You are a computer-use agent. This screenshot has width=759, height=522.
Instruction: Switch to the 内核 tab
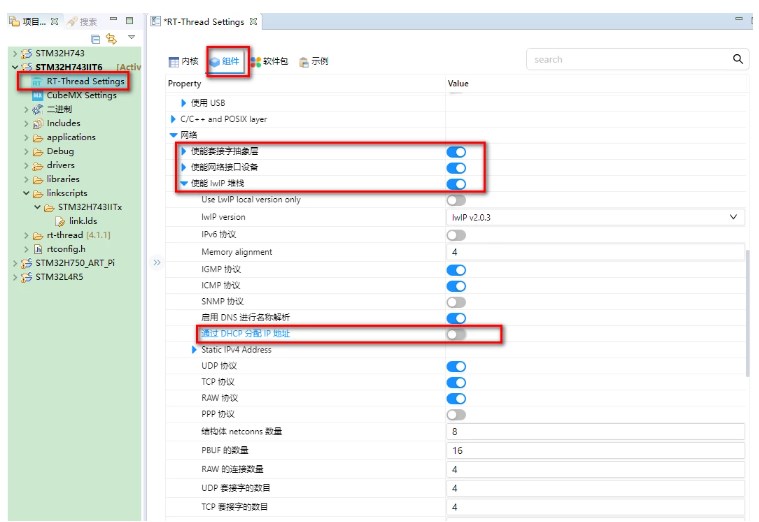click(x=183, y=61)
